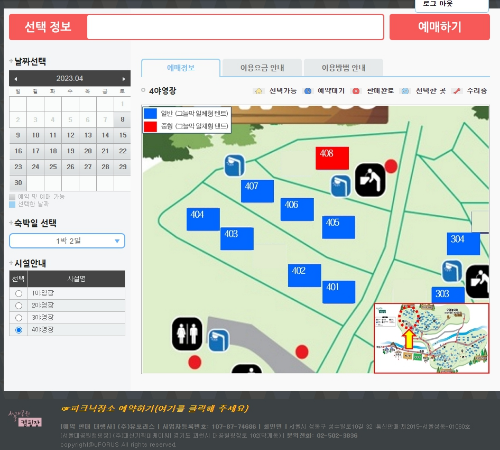Click red dot marker beside 408 fountain
This screenshot has width=500, height=450.
click(391, 166)
